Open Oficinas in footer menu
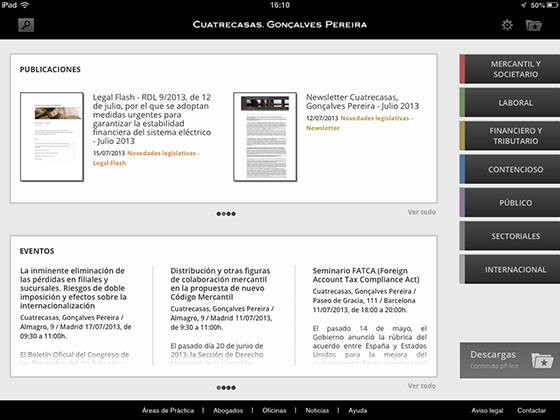Screen dimensions: 560x420 274,410
